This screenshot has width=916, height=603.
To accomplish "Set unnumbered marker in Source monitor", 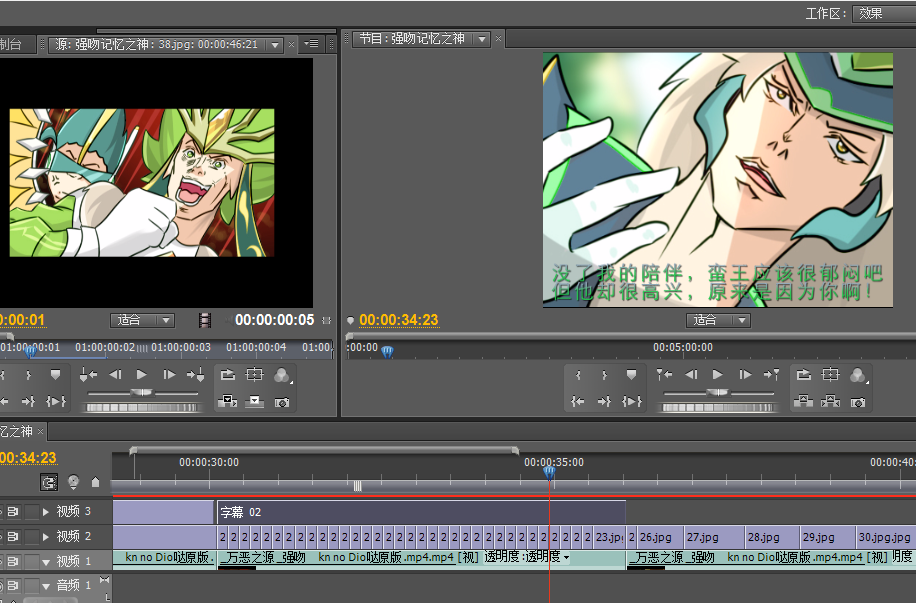I will [x=55, y=375].
